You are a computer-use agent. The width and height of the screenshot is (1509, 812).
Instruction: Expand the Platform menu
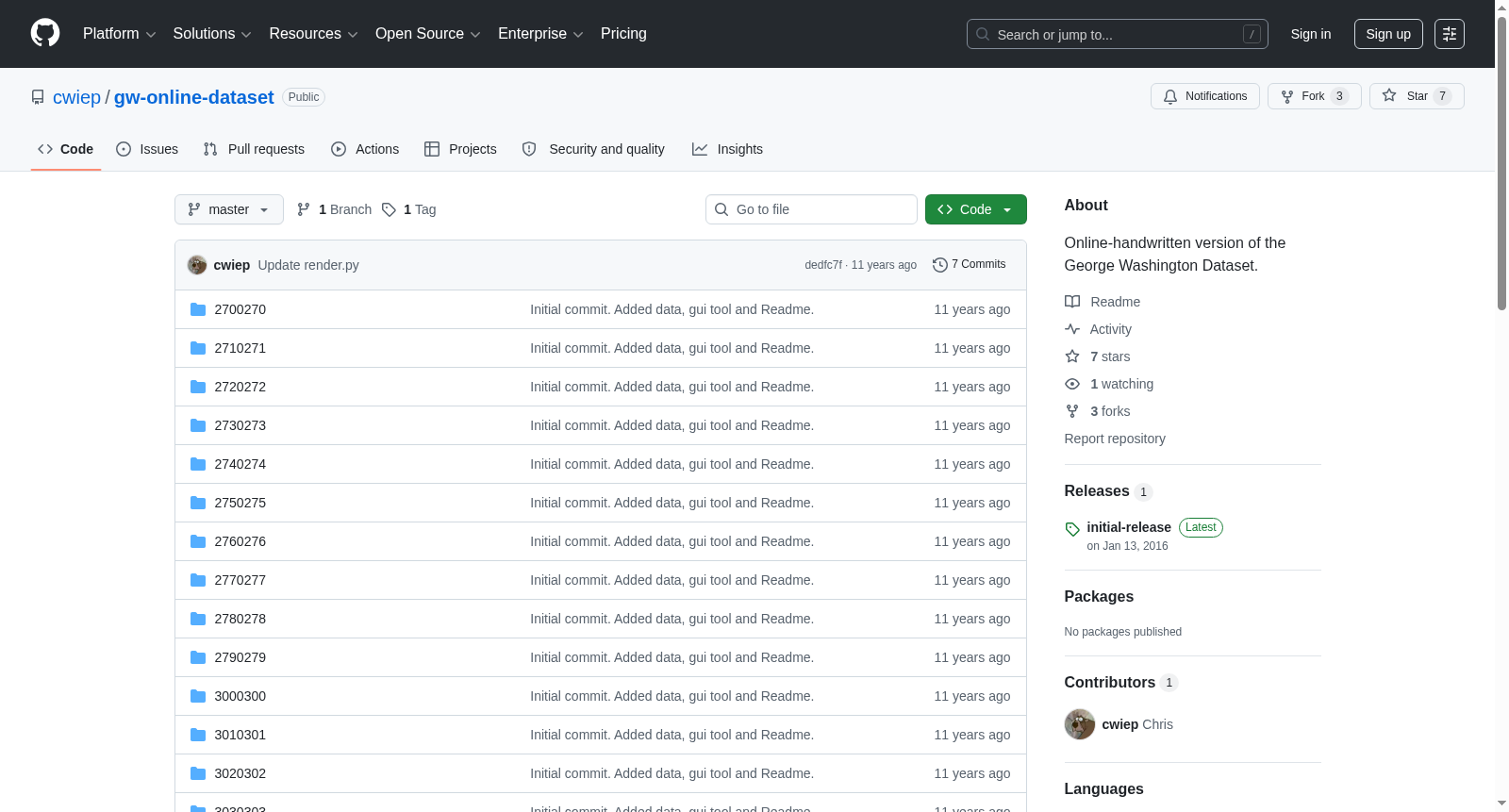(x=119, y=34)
